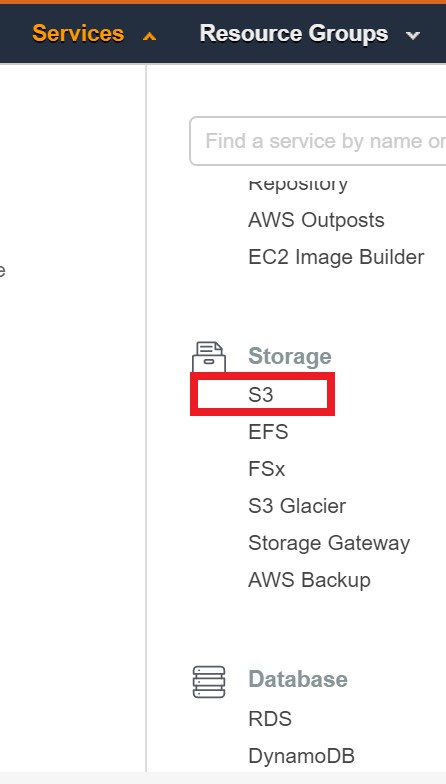The width and height of the screenshot is (446, 784).
Task: Open the FSx service link
Action: point(266,469)
